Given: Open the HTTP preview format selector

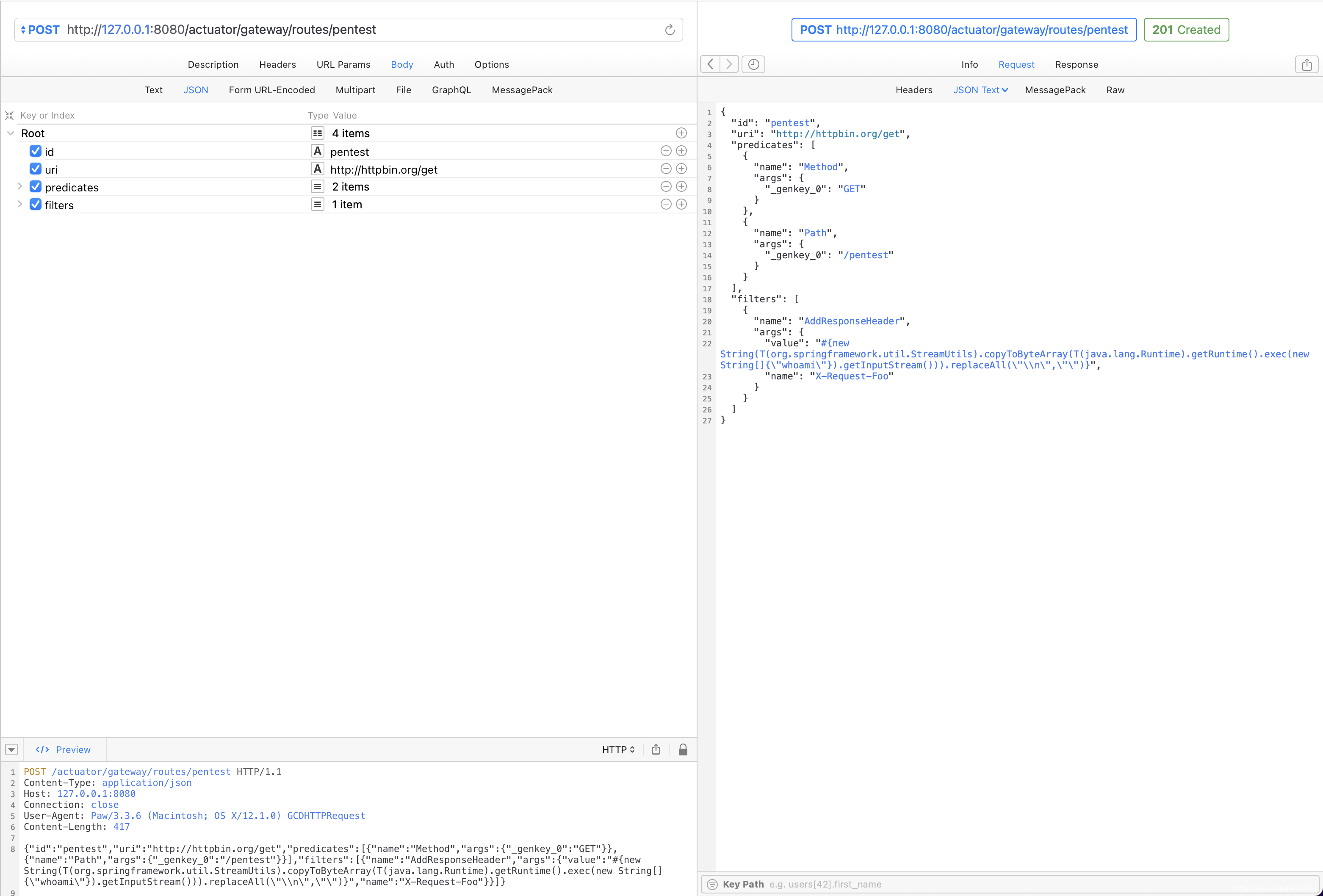Looking at the screenshot, I should pos(617,749).
